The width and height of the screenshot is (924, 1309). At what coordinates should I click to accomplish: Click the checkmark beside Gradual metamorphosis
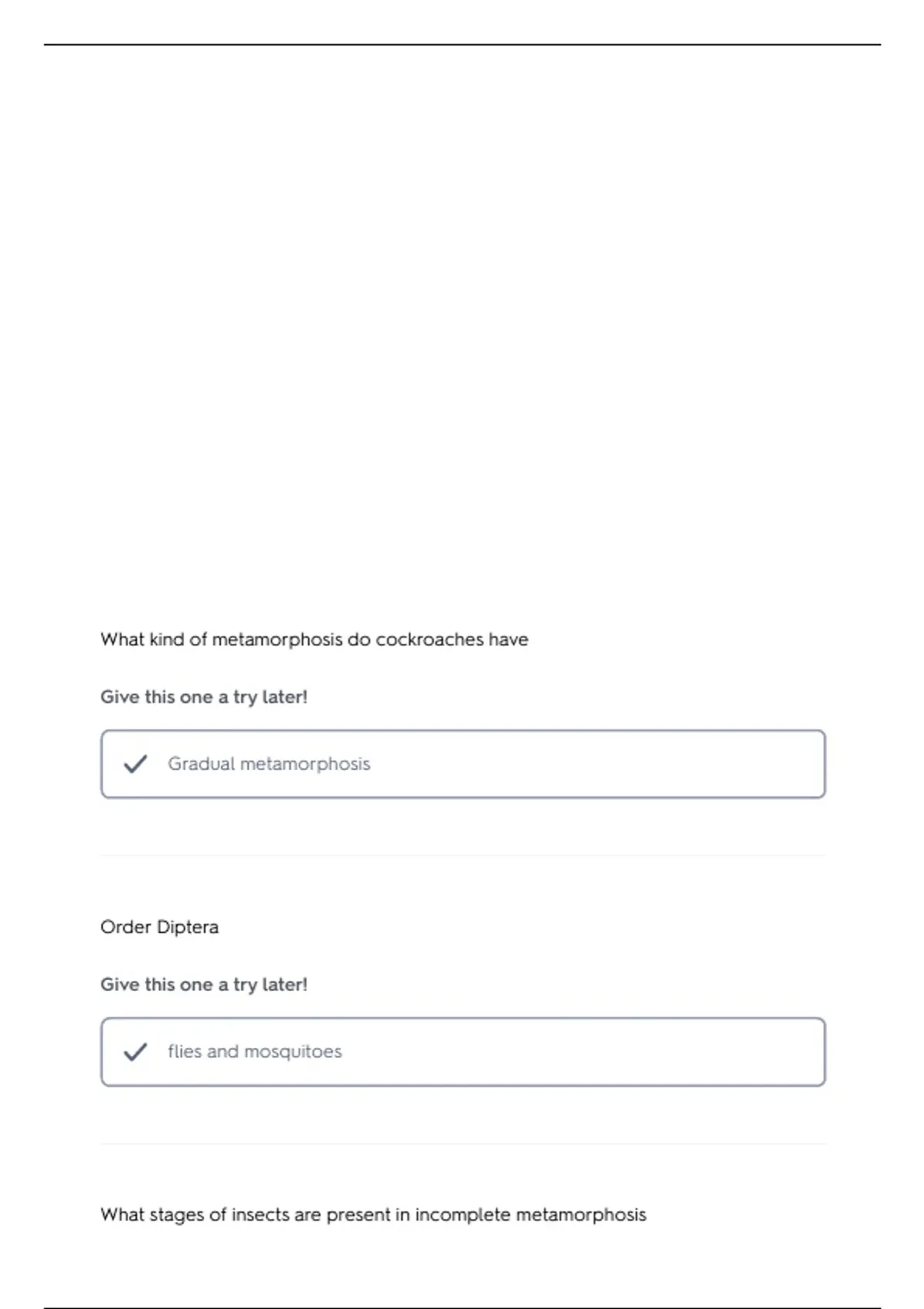[x=136, y=764]
